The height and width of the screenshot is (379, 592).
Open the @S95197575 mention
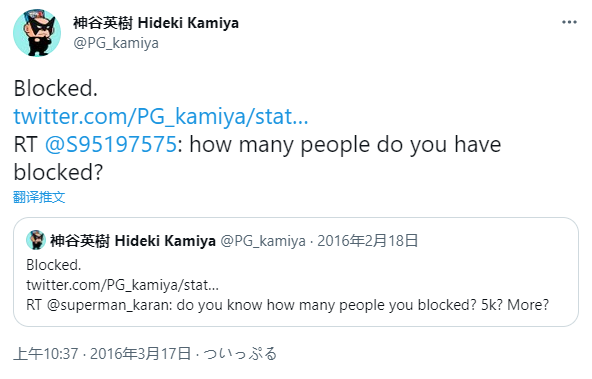111,145
